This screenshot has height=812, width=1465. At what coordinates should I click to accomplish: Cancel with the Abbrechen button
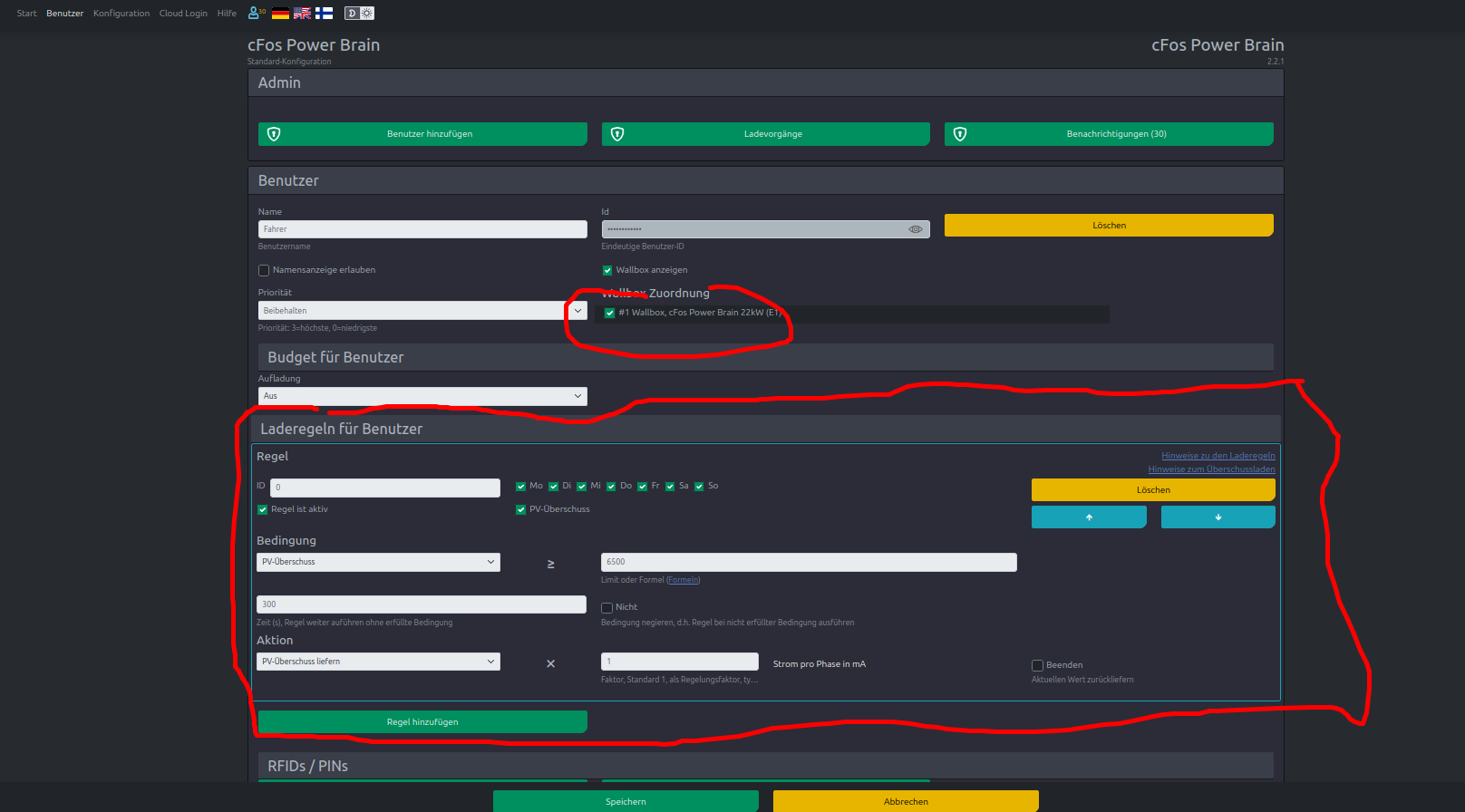pos(906,801)
